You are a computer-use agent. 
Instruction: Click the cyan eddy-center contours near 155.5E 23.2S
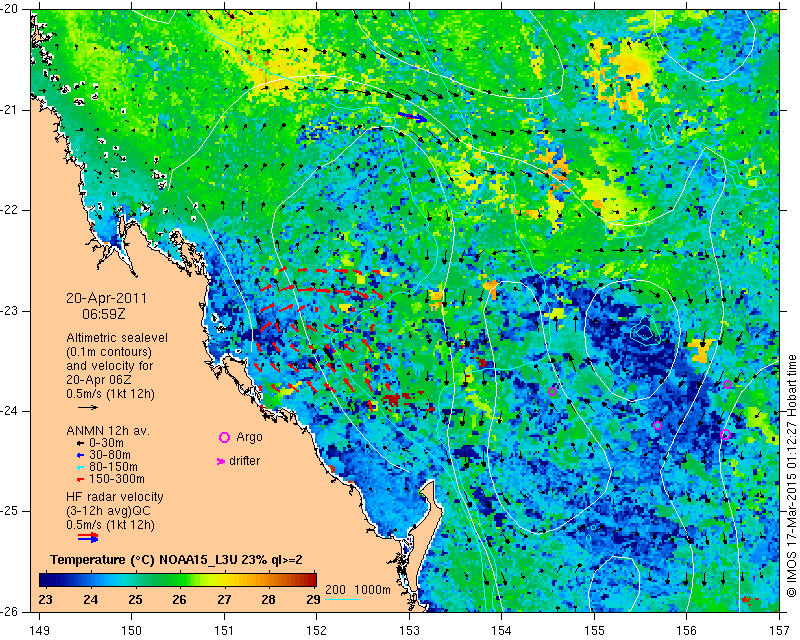pyautogui.click(x=644, y=332)
